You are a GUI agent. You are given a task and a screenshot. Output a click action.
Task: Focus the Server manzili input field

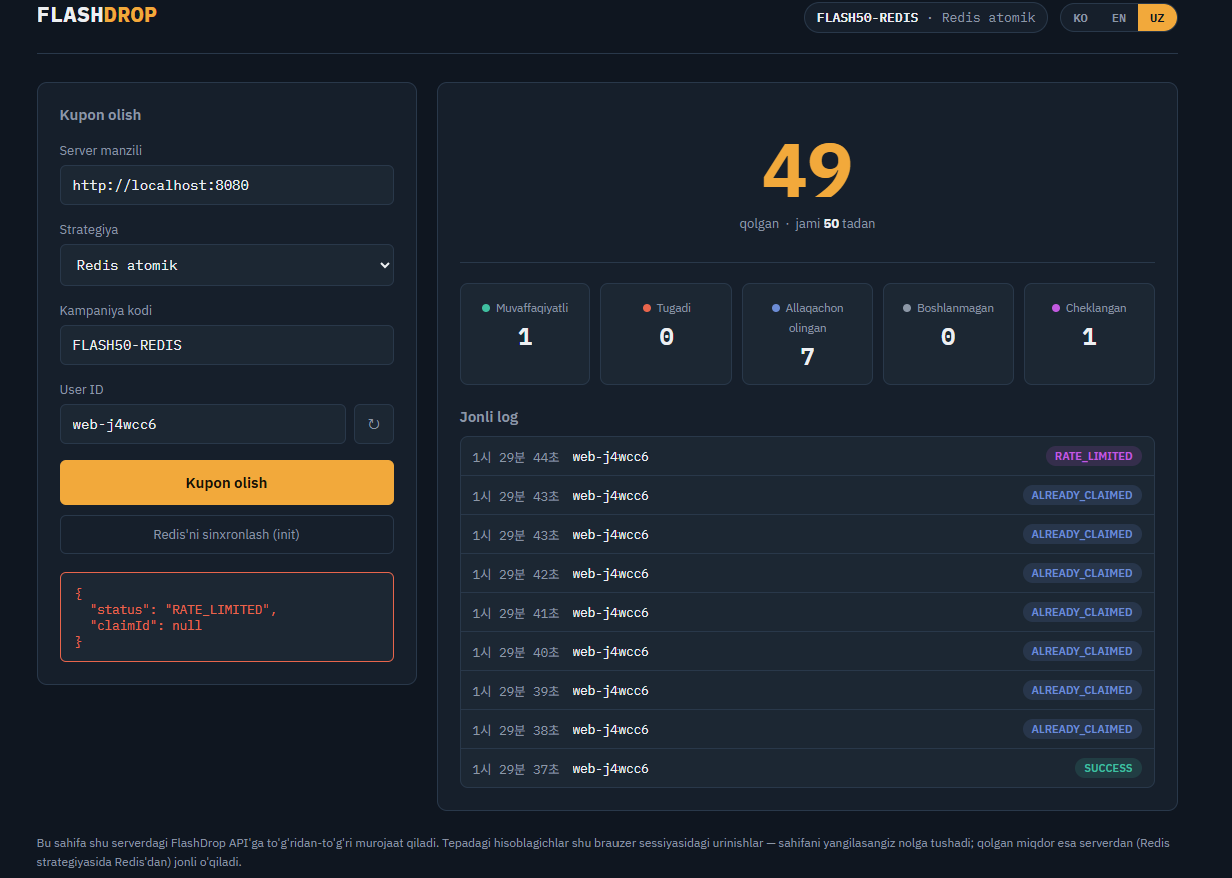pos(227,185)
